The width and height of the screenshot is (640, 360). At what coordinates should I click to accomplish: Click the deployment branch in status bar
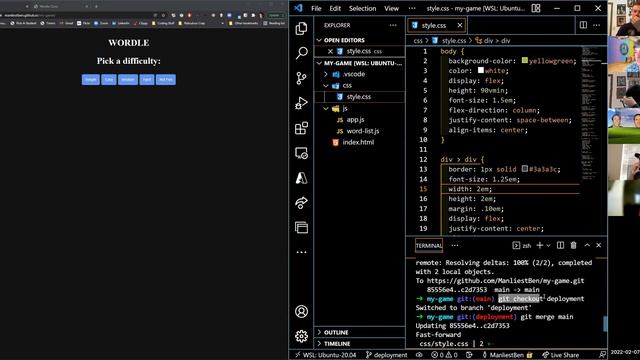pos(387,355)
